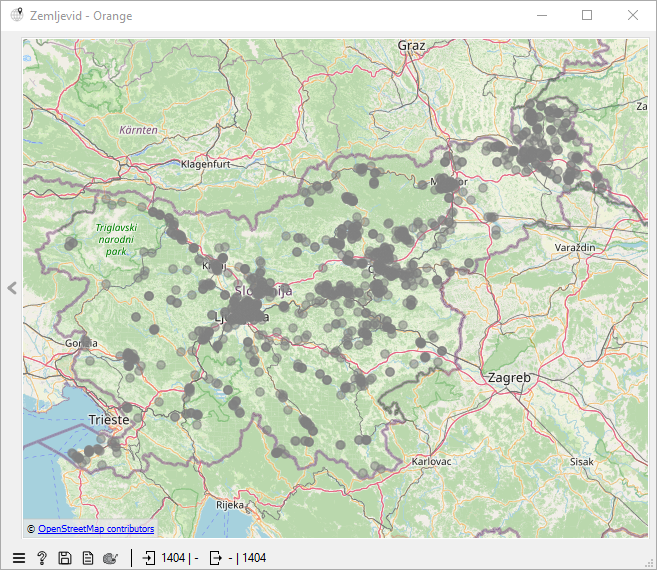The width and height of the screenshot is (657, 570).
Task: Open the hamburger menu in status bar
Action: [19, 558]
